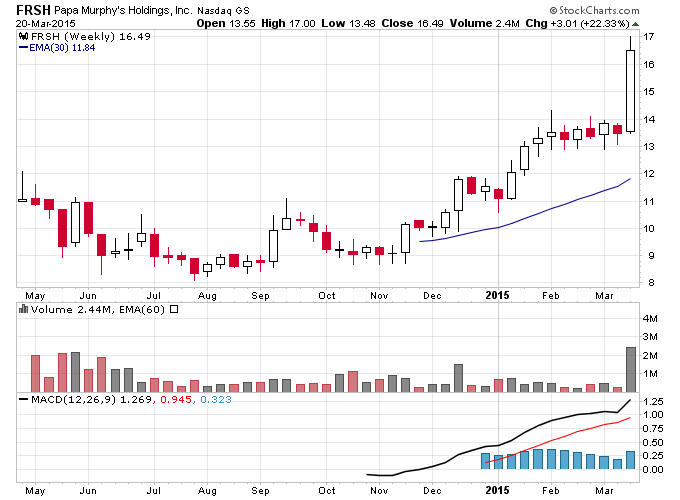The image size is (680, 500).
Task: Click the MACD(12,26,9) 1.269 label
Action: [91, 399]
